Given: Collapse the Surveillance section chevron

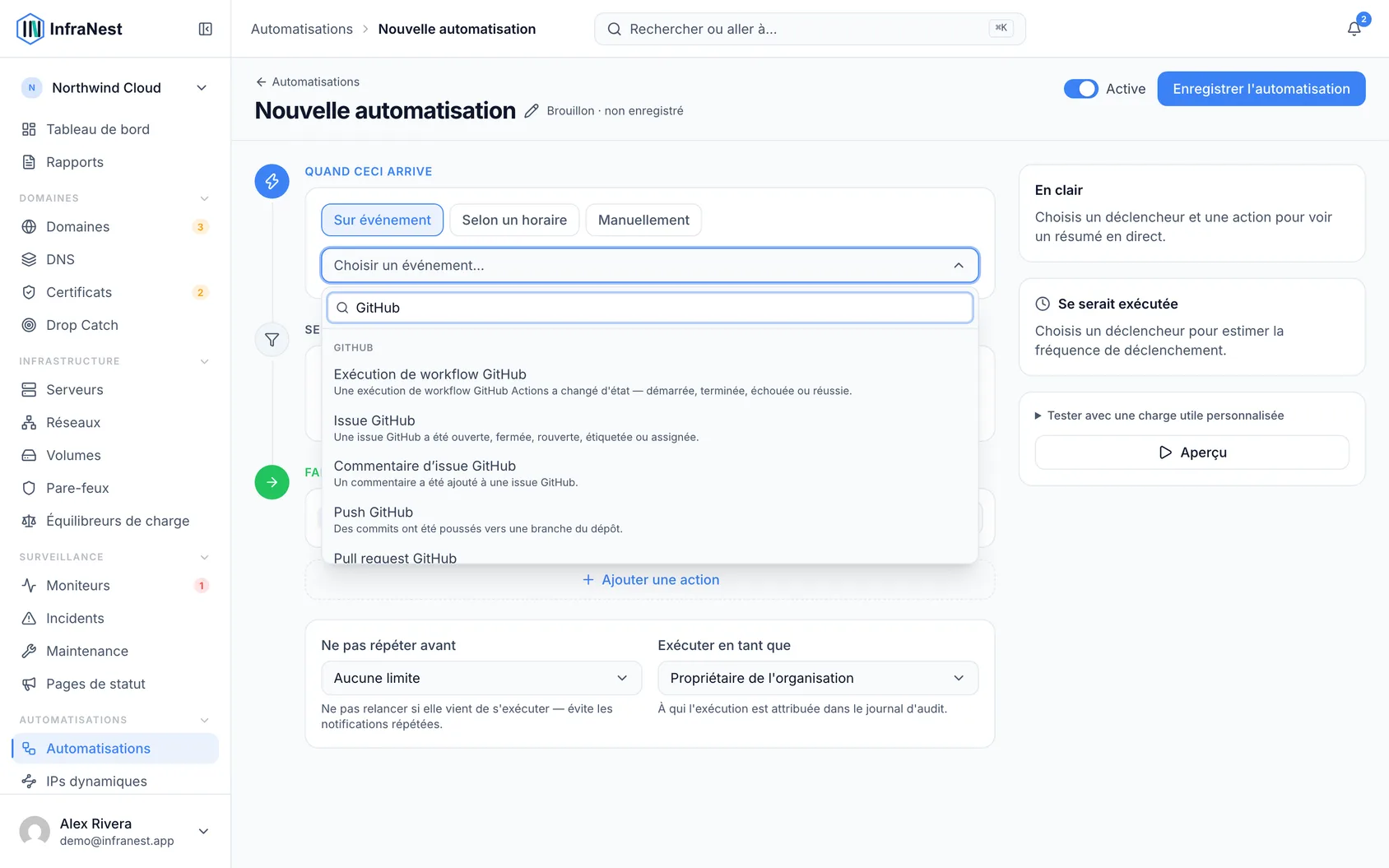Looking at the screenshot, I should tap(204, 557).
